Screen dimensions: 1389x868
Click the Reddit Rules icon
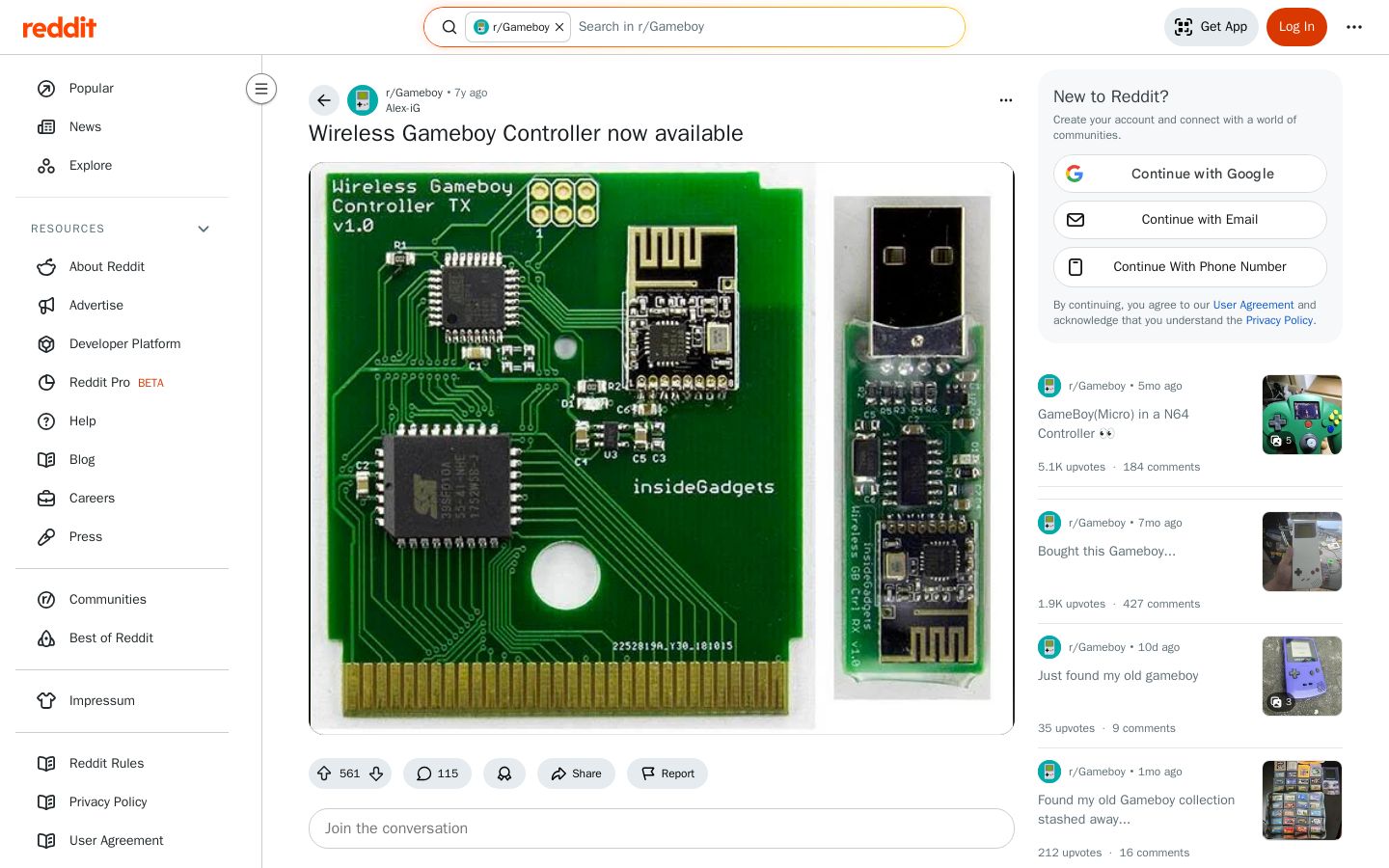click(46, 764)
